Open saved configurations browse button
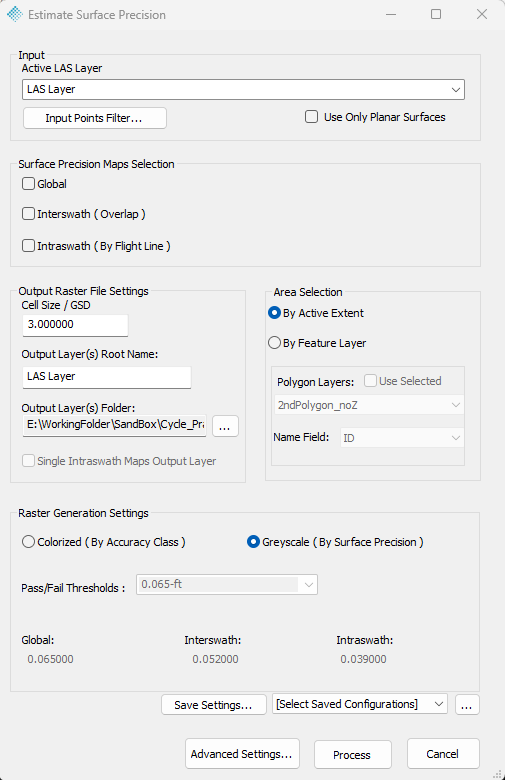Screen dimensions: 505x780 467,705
